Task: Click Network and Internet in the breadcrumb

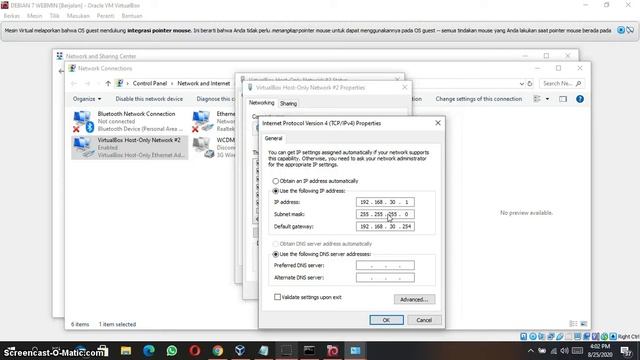Action: pos(204,83)
